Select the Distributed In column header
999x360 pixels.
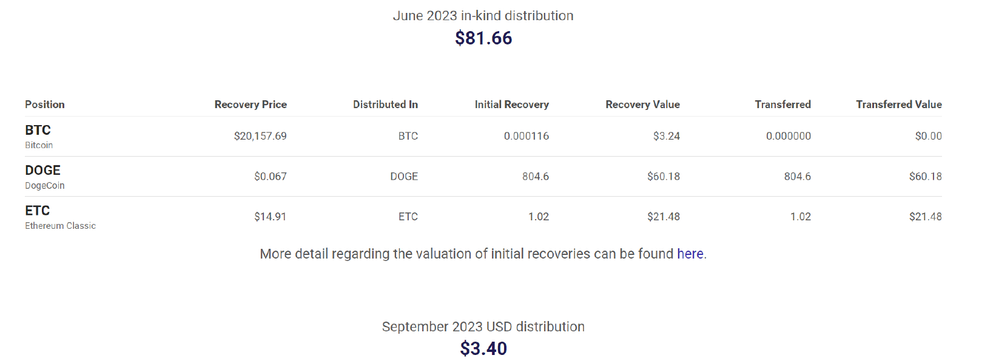tap(385, 104)
